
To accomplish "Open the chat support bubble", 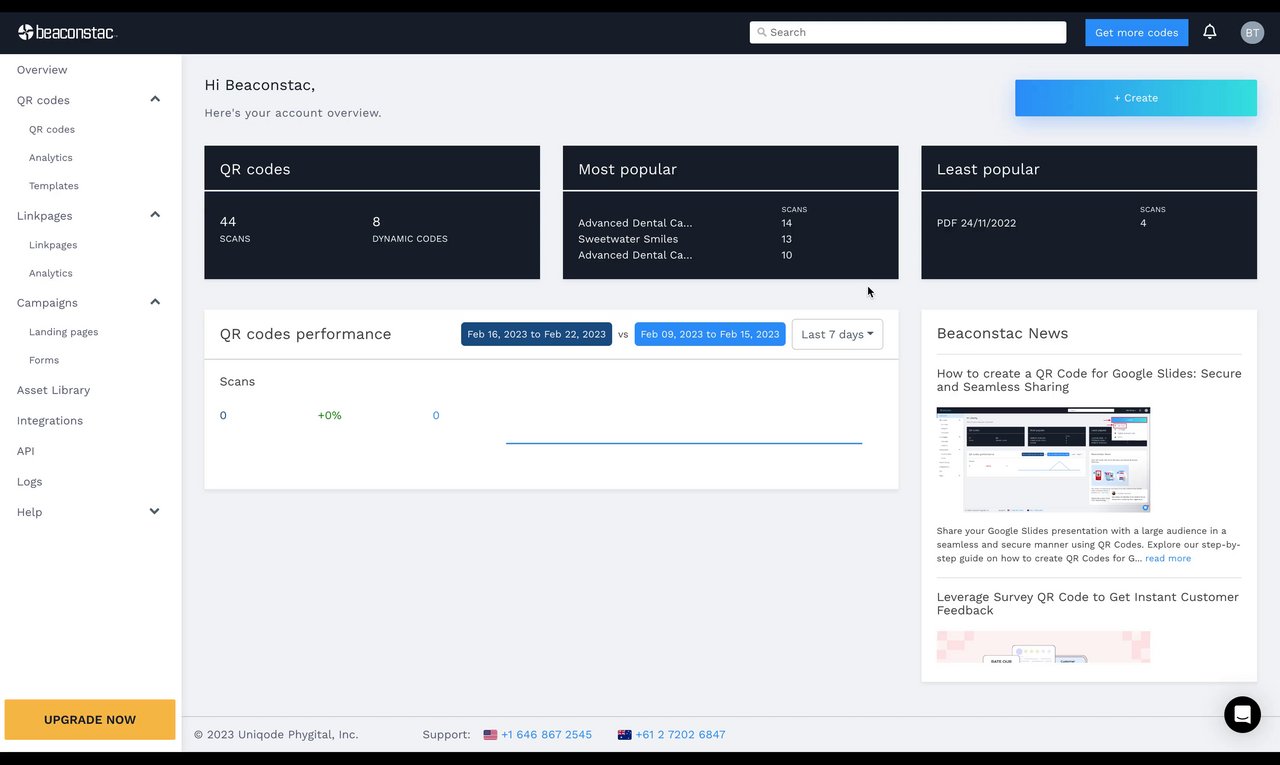I will pyautogui.click(x=1243, y=714).
